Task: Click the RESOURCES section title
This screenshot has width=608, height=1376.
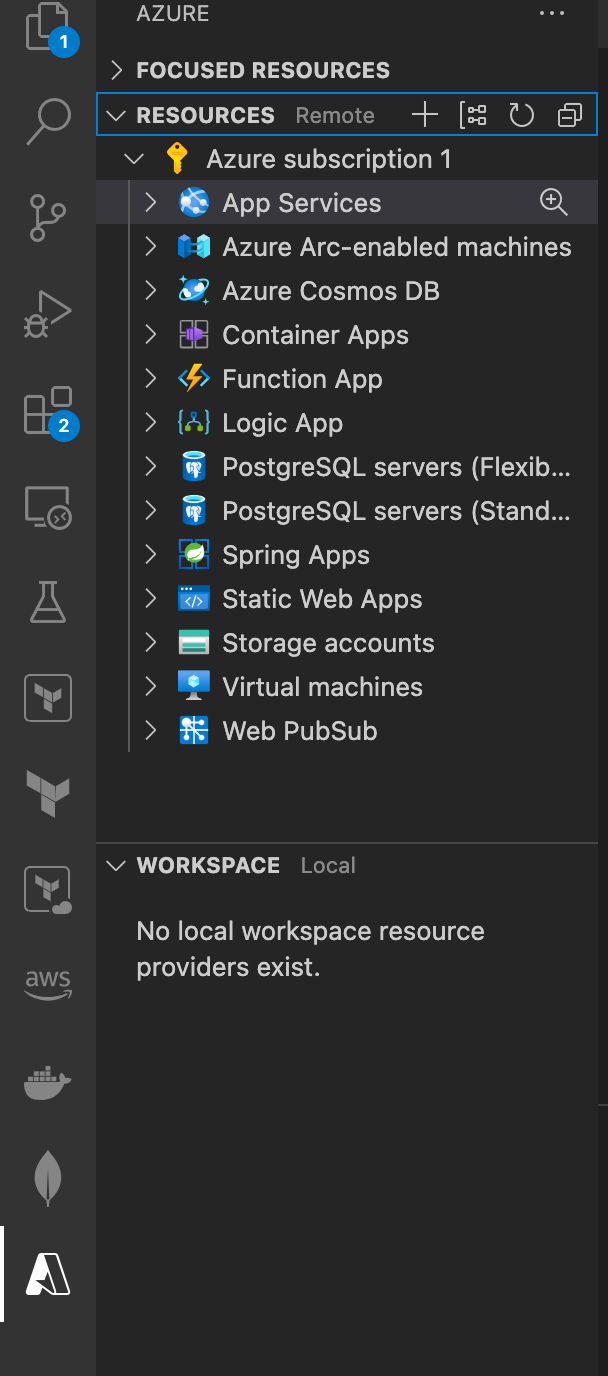Action: [205, 115]
